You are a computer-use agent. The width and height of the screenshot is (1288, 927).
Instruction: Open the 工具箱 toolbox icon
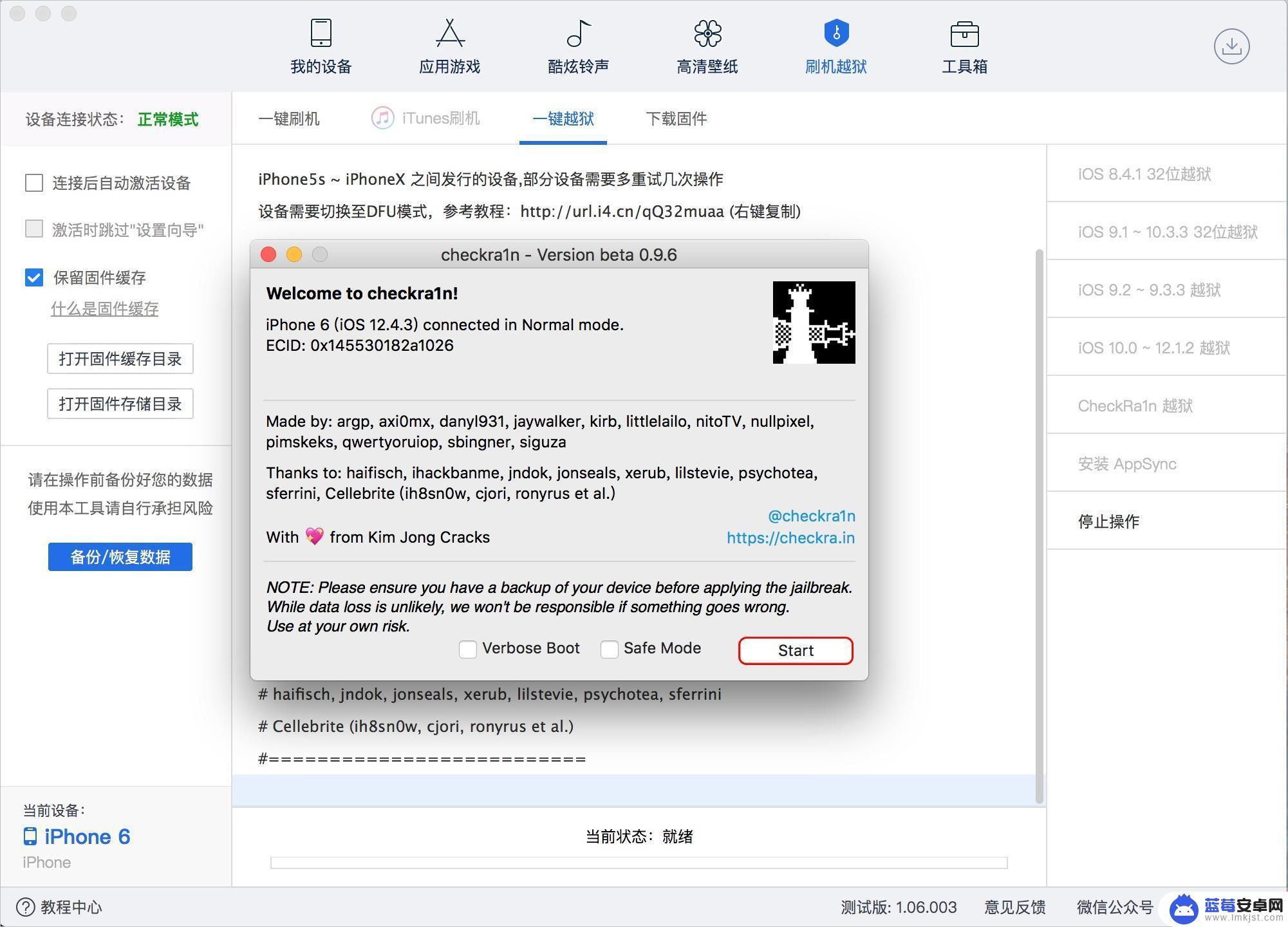coord(964,34)
